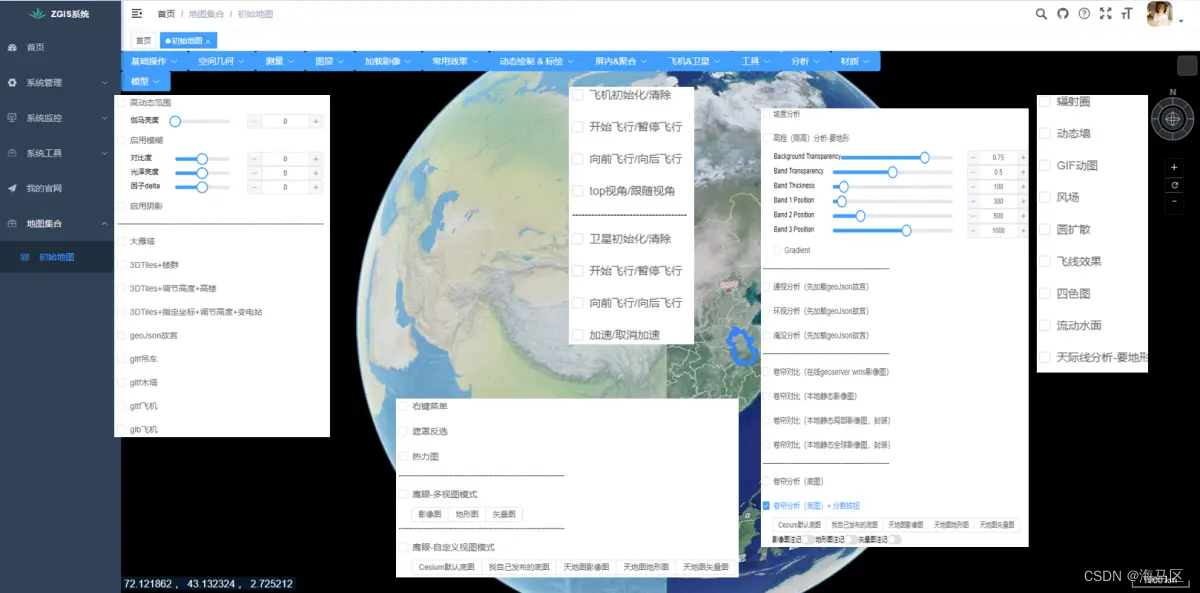Check the 飞机初始化/清除 checkbox
This screenshot has width=1200, height=593.
(x=578, y=95)
